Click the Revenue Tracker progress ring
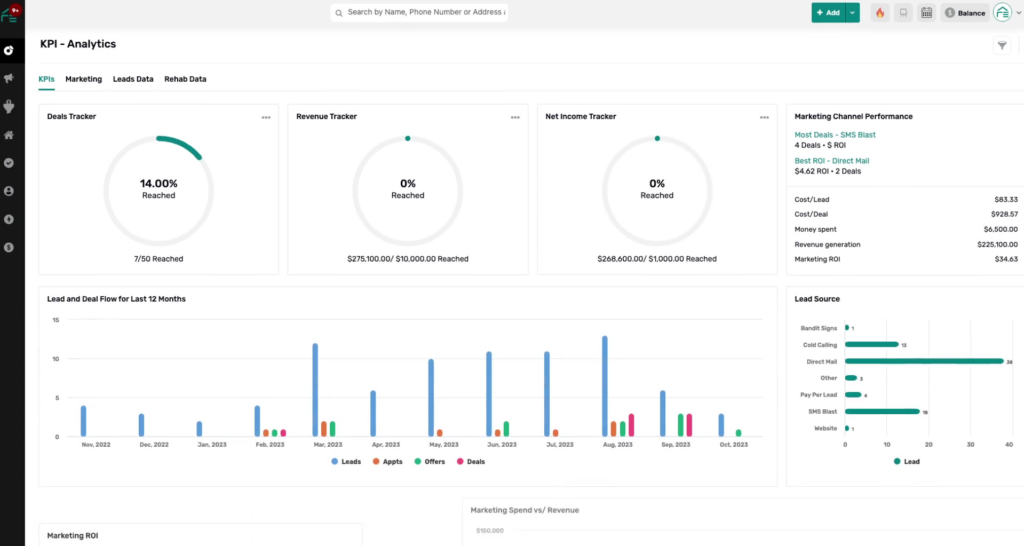Image resolution: width=1024 pixels, height=546 pixels. pyautogui.click(x=408, y=191)
